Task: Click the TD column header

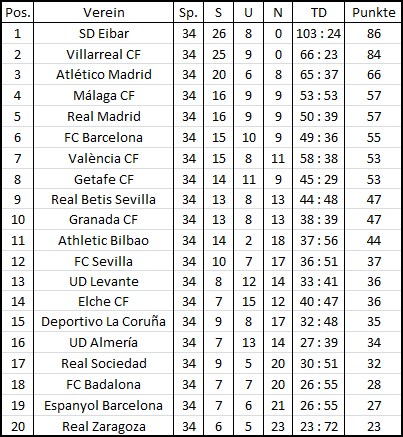Action: coord(319,13)
